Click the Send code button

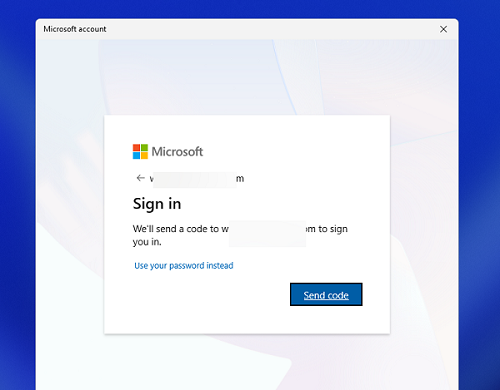[326, 294]
